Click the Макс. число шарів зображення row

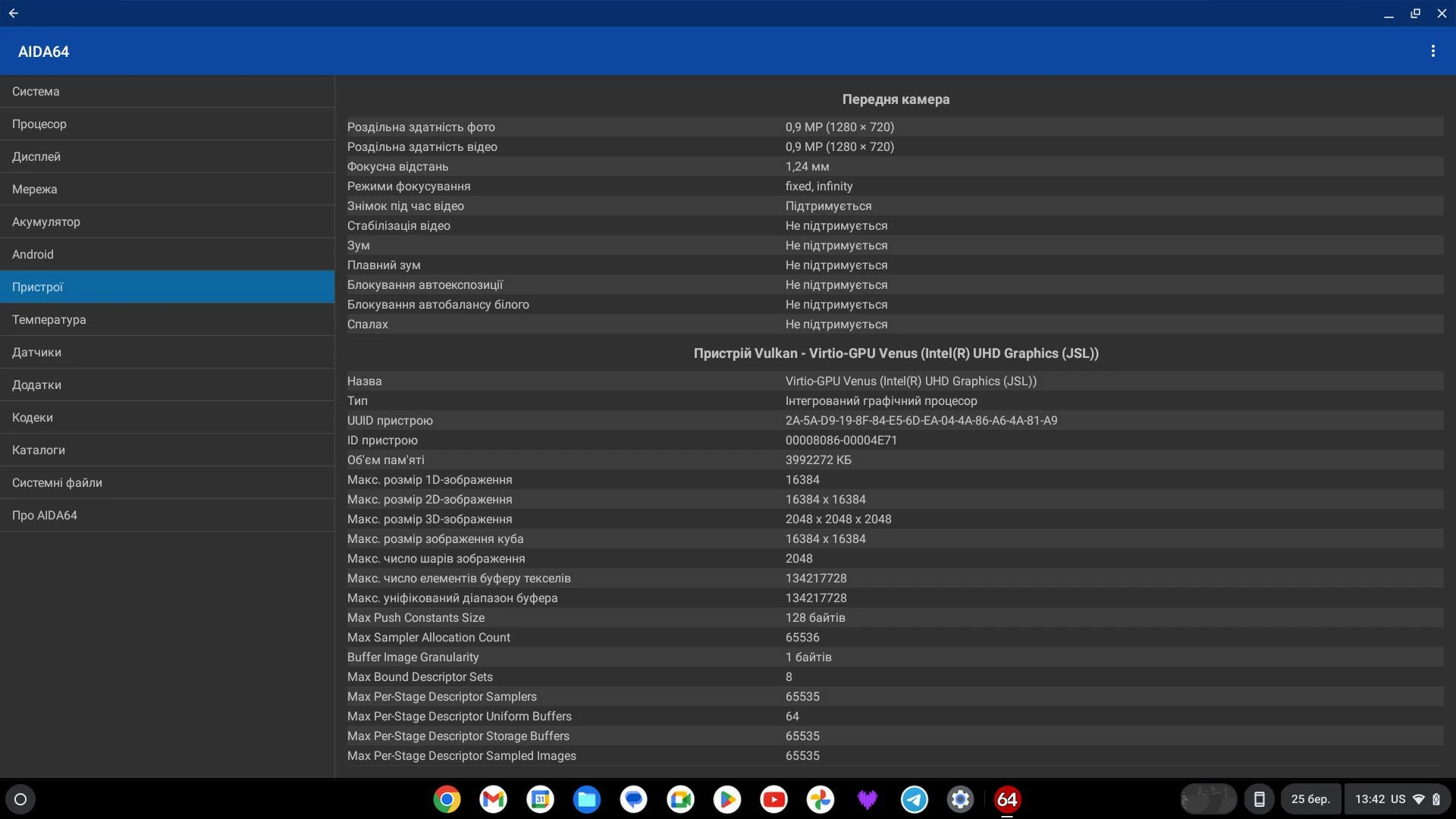click(896, 558)
